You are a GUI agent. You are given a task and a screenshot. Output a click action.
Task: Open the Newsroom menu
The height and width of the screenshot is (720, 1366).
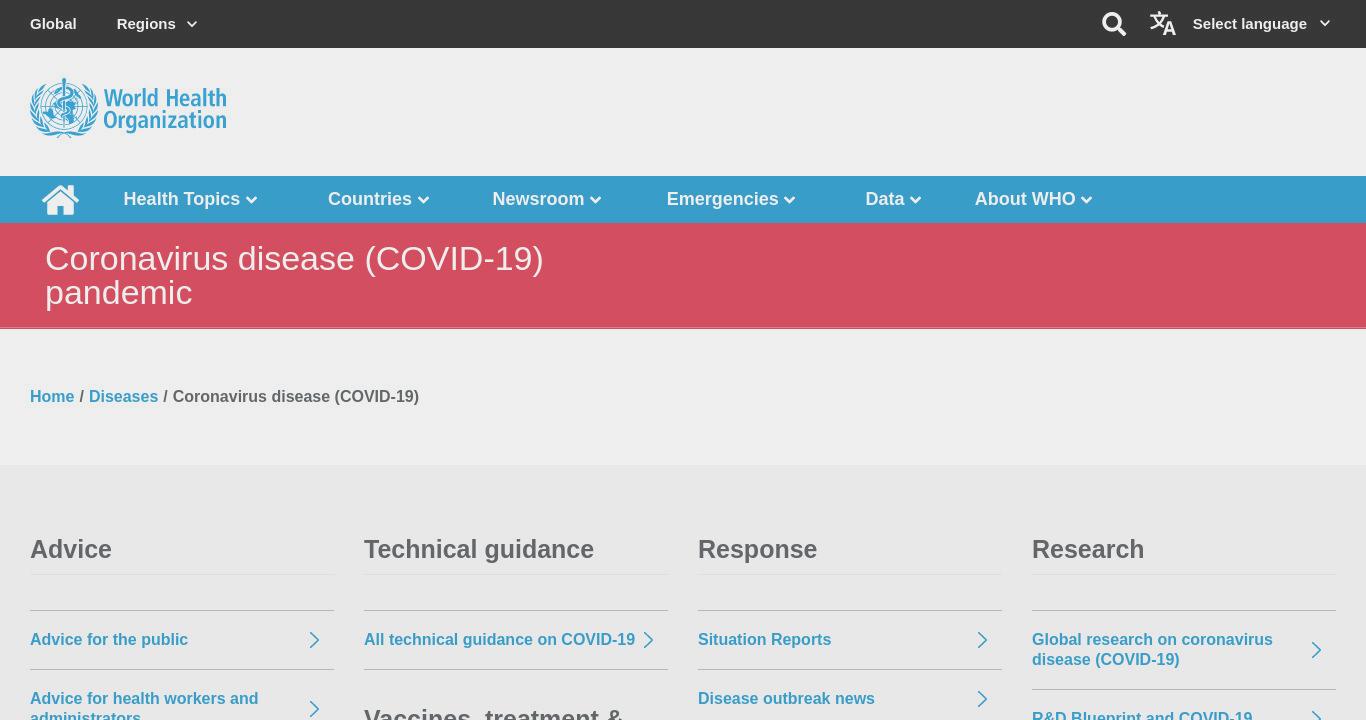click(546, 199)
